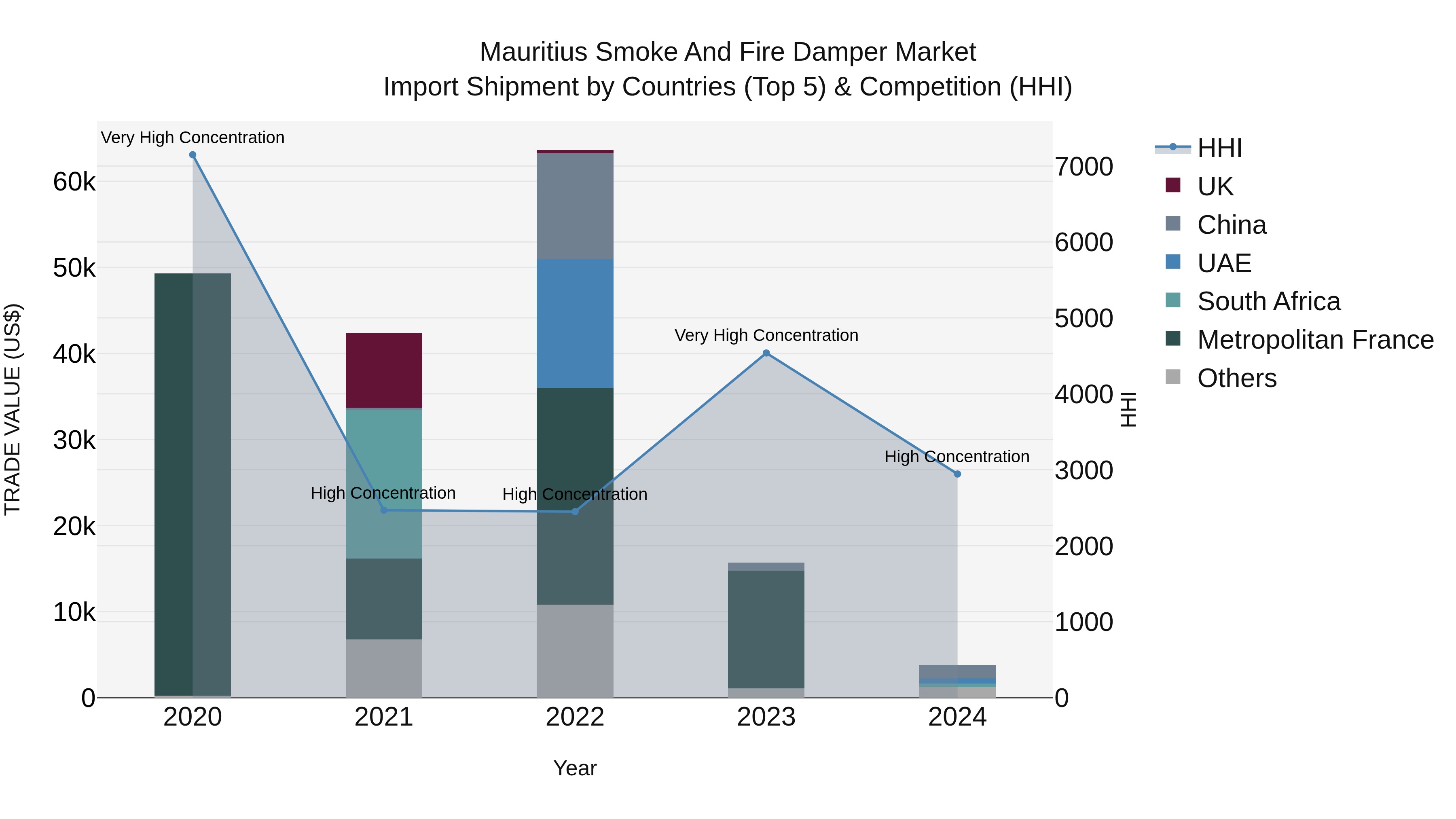
Task: Click the 4000 HHI axis tick label
Action: [1084, 394]
